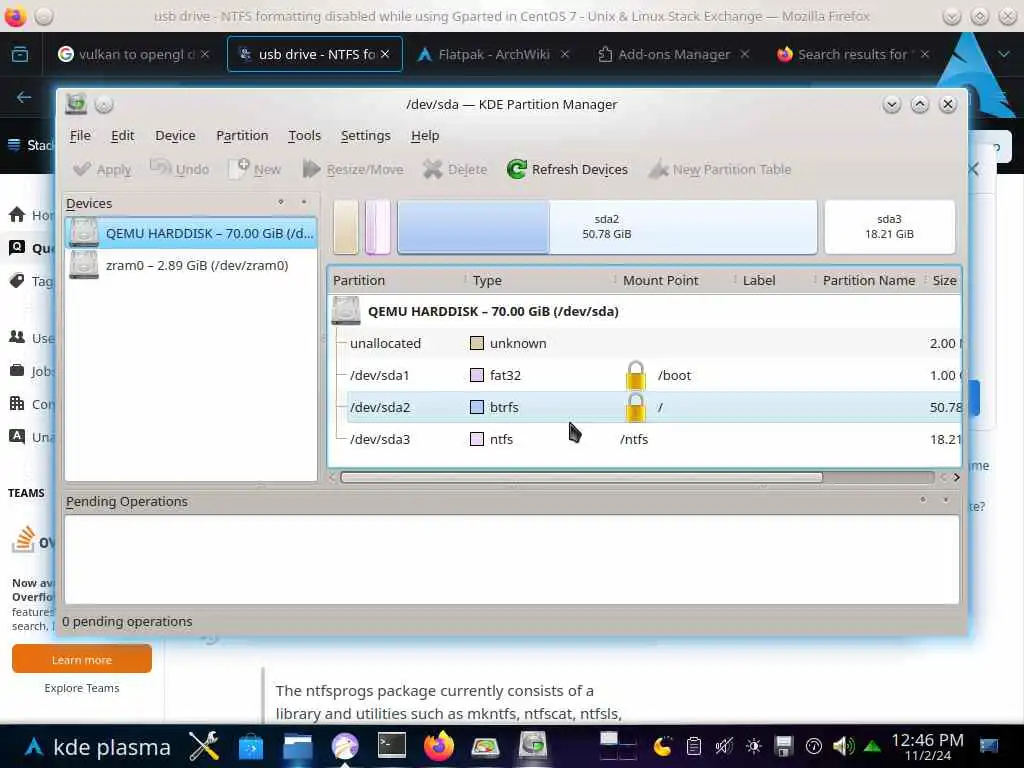Open the Partition menu

[x=242, y=135]
